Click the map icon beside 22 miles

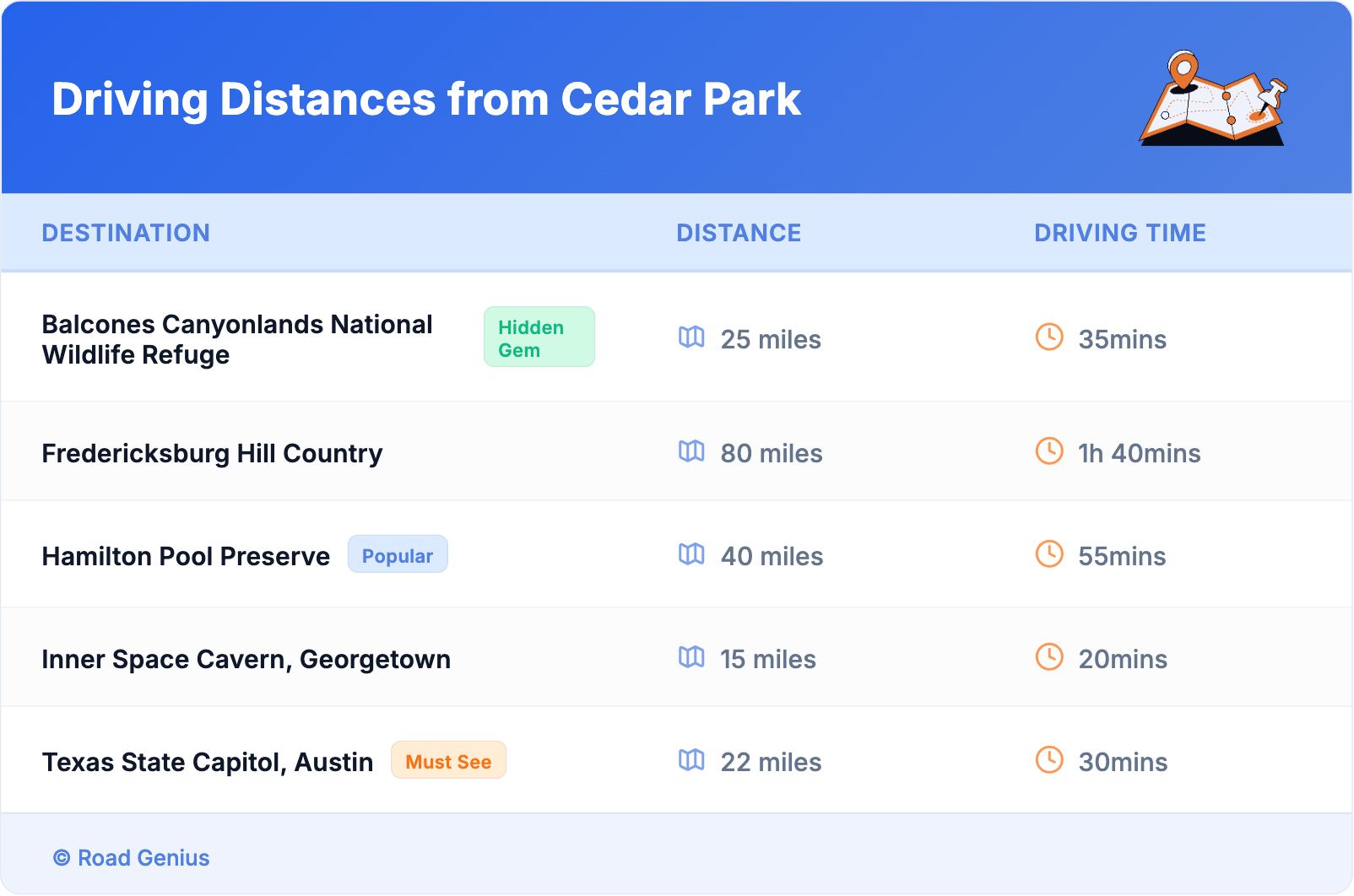691,760
